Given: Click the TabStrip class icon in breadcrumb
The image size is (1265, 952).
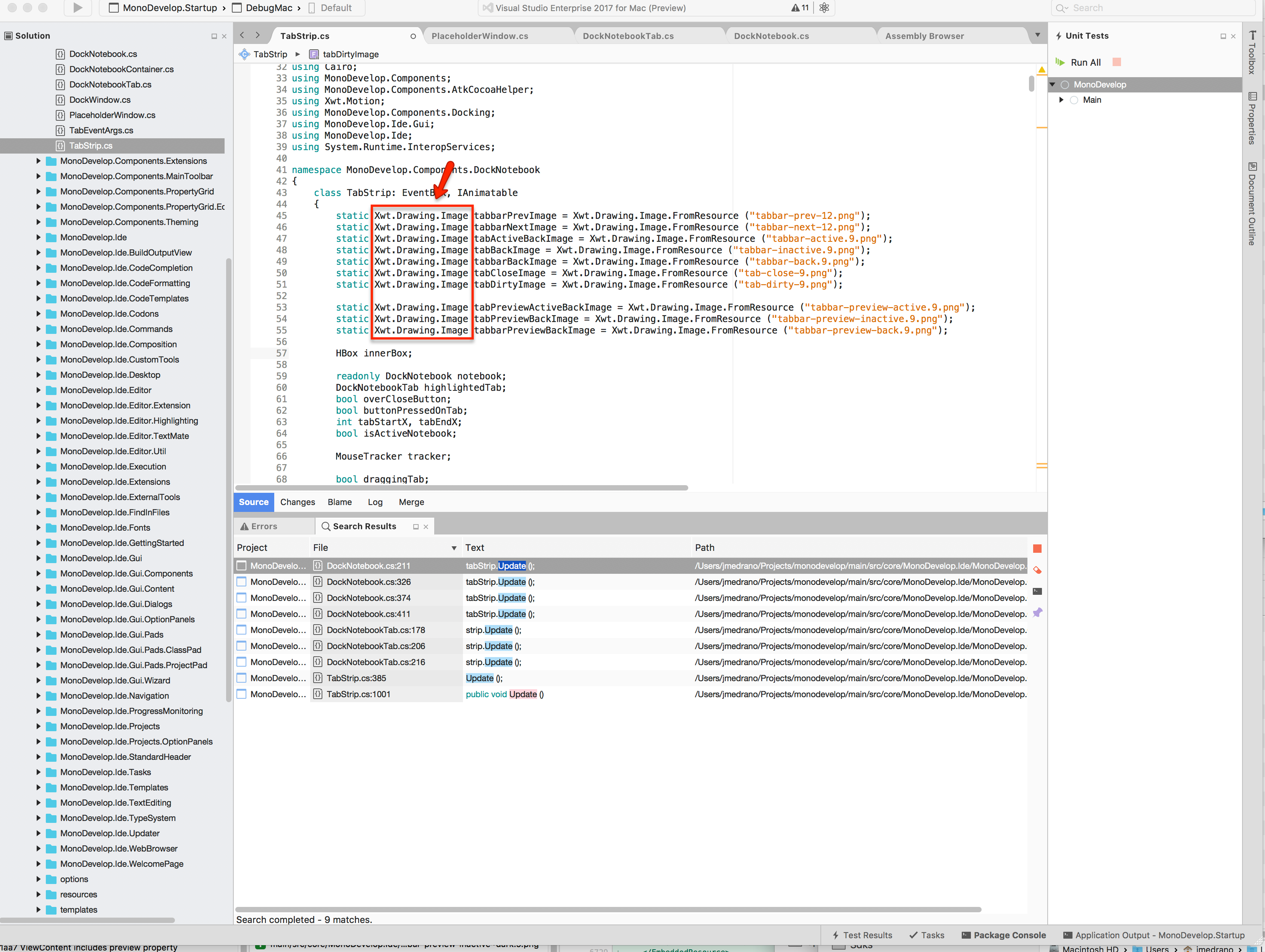Looking at the screenshot, I should (x=244, y=54).
